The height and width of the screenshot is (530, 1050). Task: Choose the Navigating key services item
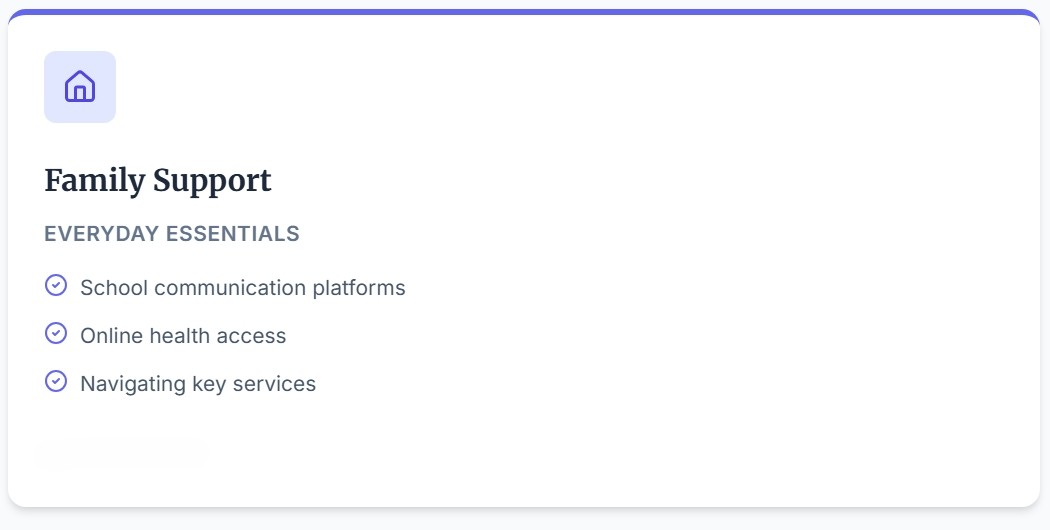[198, 384]
